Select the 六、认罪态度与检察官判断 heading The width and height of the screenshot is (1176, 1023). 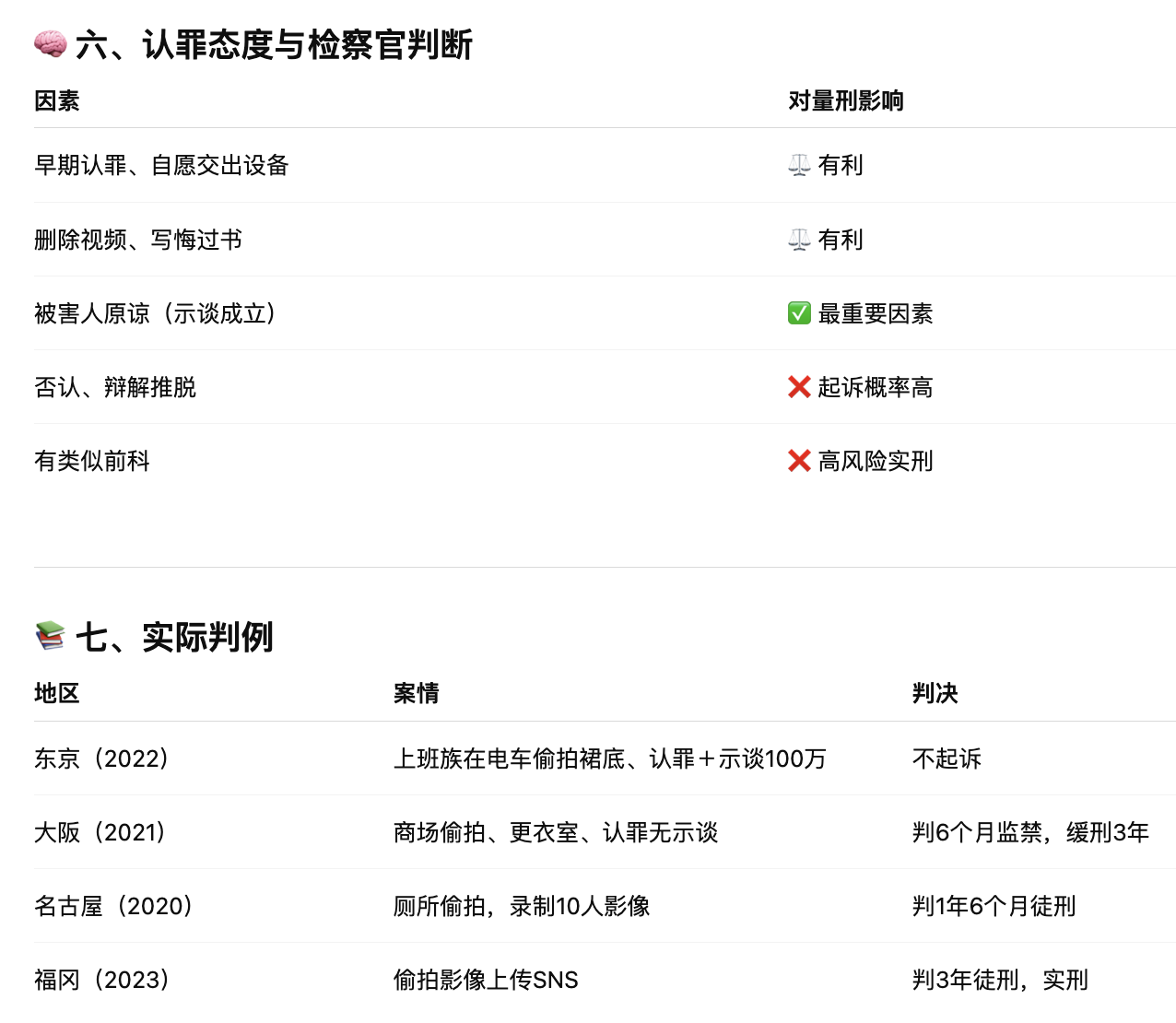point(274,45)
